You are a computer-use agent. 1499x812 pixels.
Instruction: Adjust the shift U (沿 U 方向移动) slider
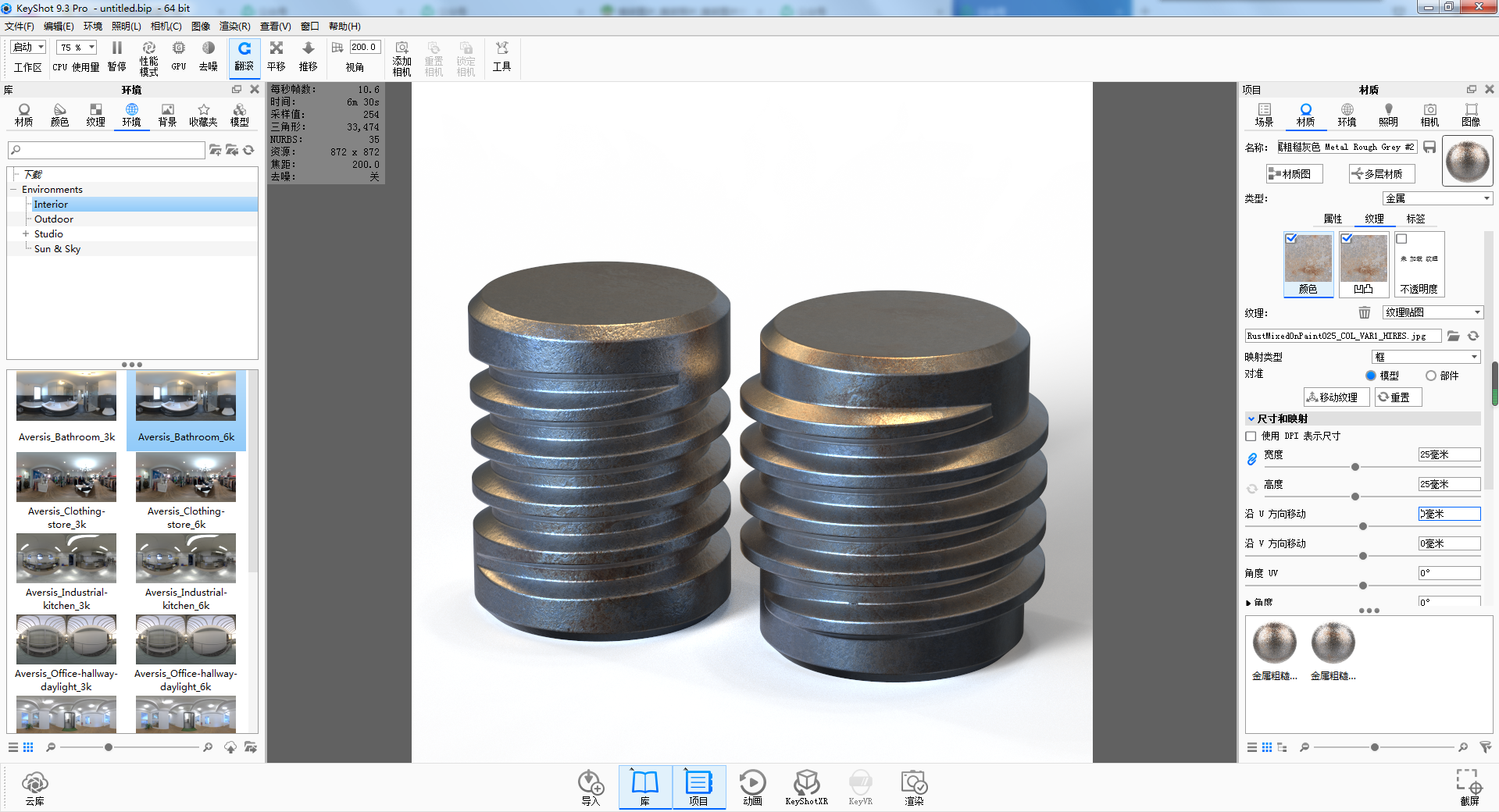tap(1363, 526)
